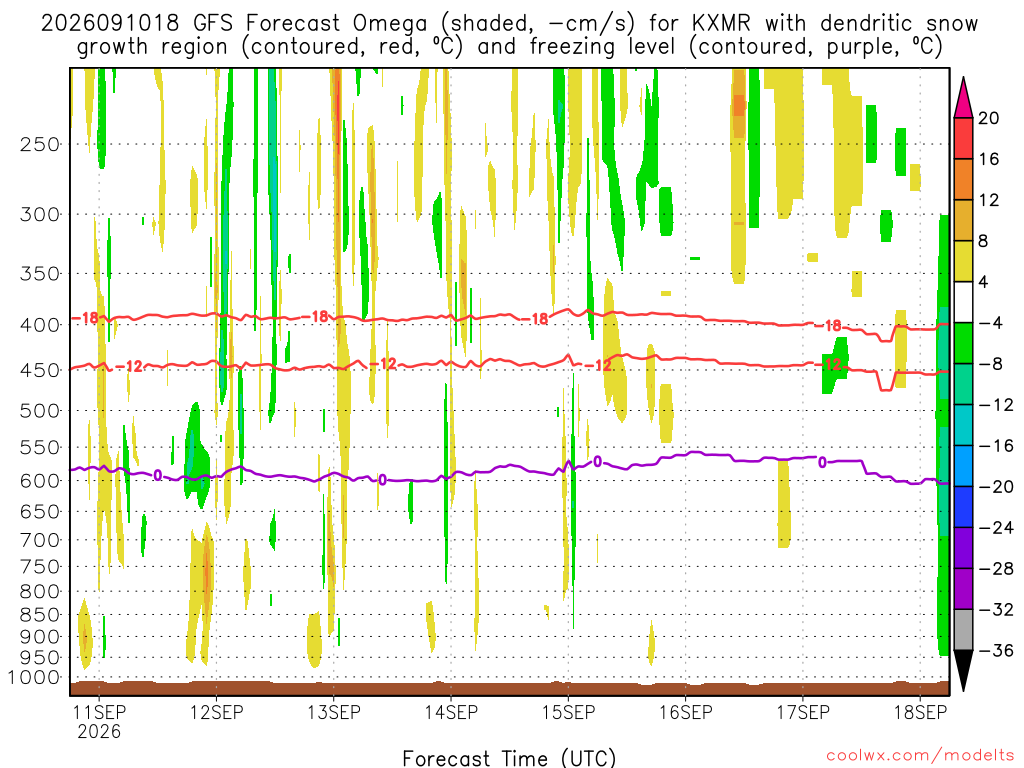Viewport: 1024px width, 768px height.
Task: Click the 11SEP 2026 axis label
Action: [99, 721]
